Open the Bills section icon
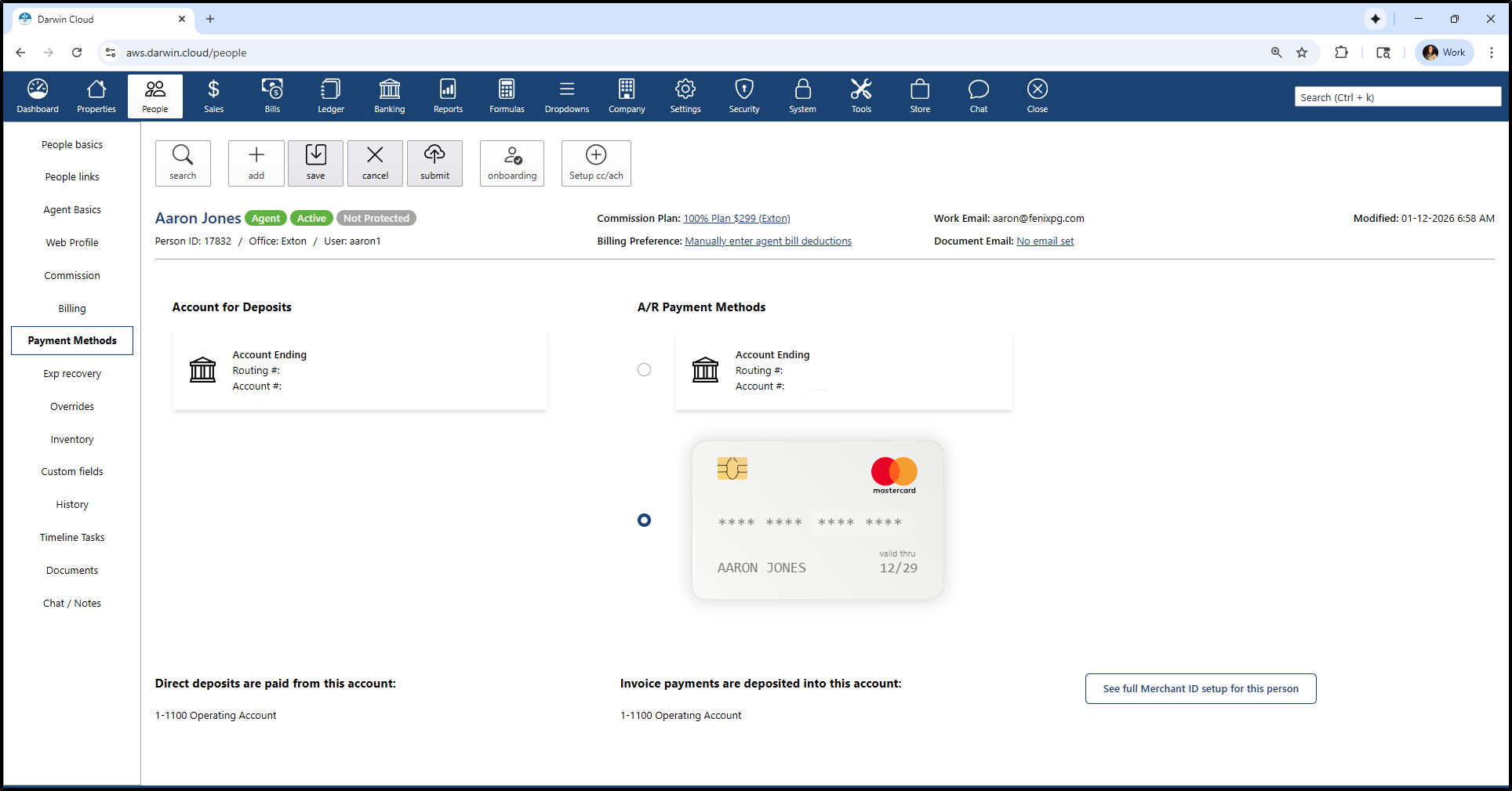The width and height of the screenshot is (1512, 791). pyautogui.click(x=272, y=96)
